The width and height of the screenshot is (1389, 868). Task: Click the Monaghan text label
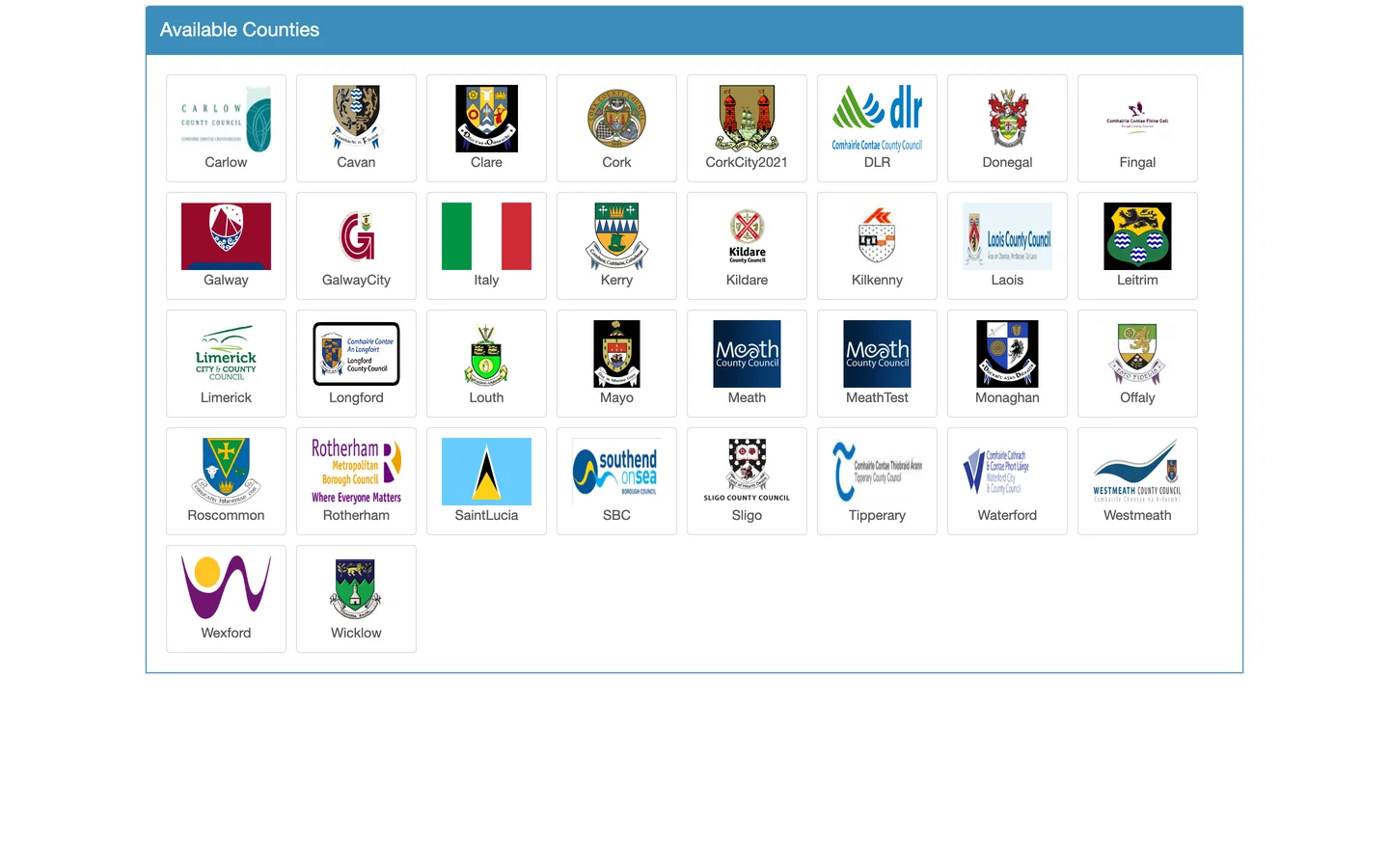click(1007, 397)
